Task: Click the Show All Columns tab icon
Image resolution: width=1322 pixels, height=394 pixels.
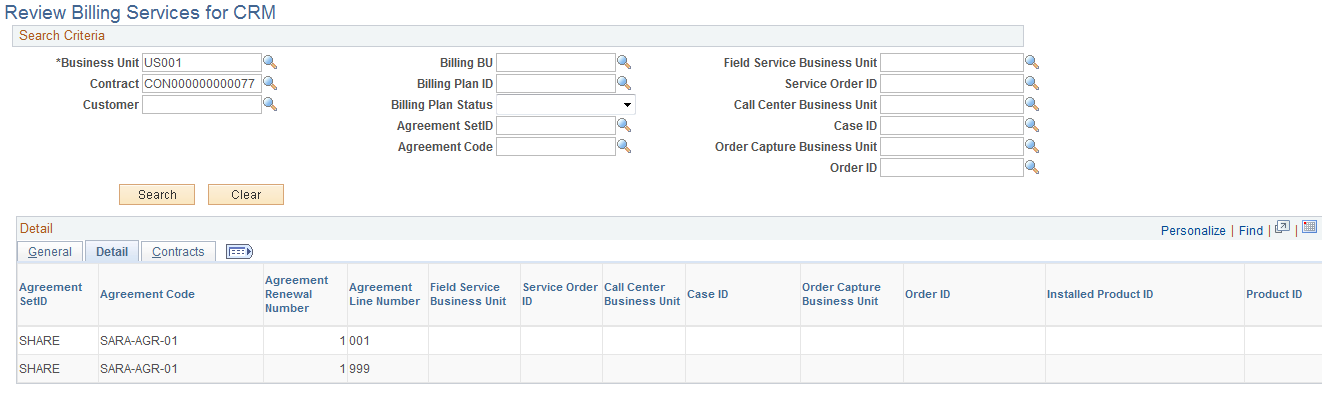Action: coord(240,252)
